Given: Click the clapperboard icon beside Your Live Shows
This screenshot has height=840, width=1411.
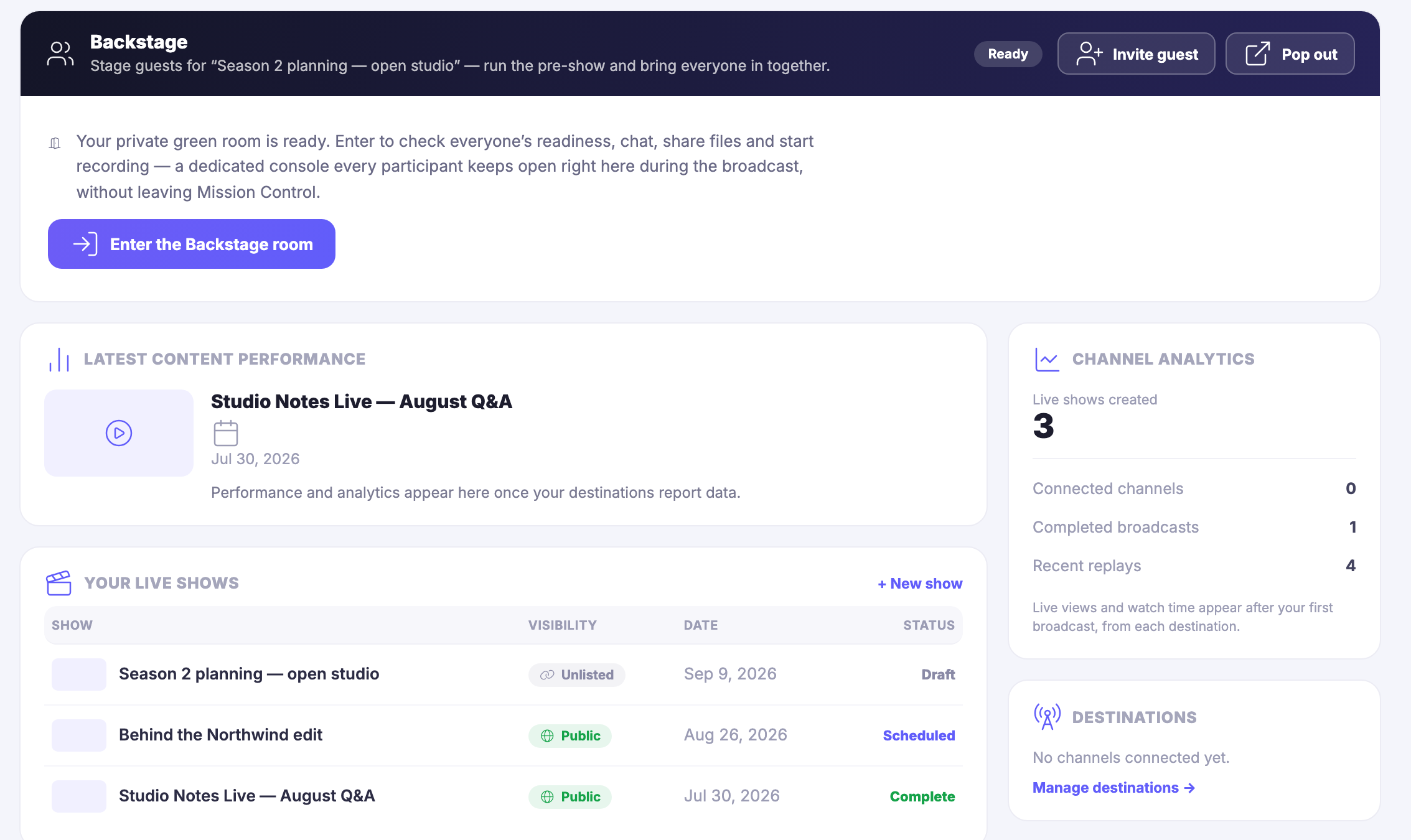Looking at the screenshot, I should (x=59, y=583).
